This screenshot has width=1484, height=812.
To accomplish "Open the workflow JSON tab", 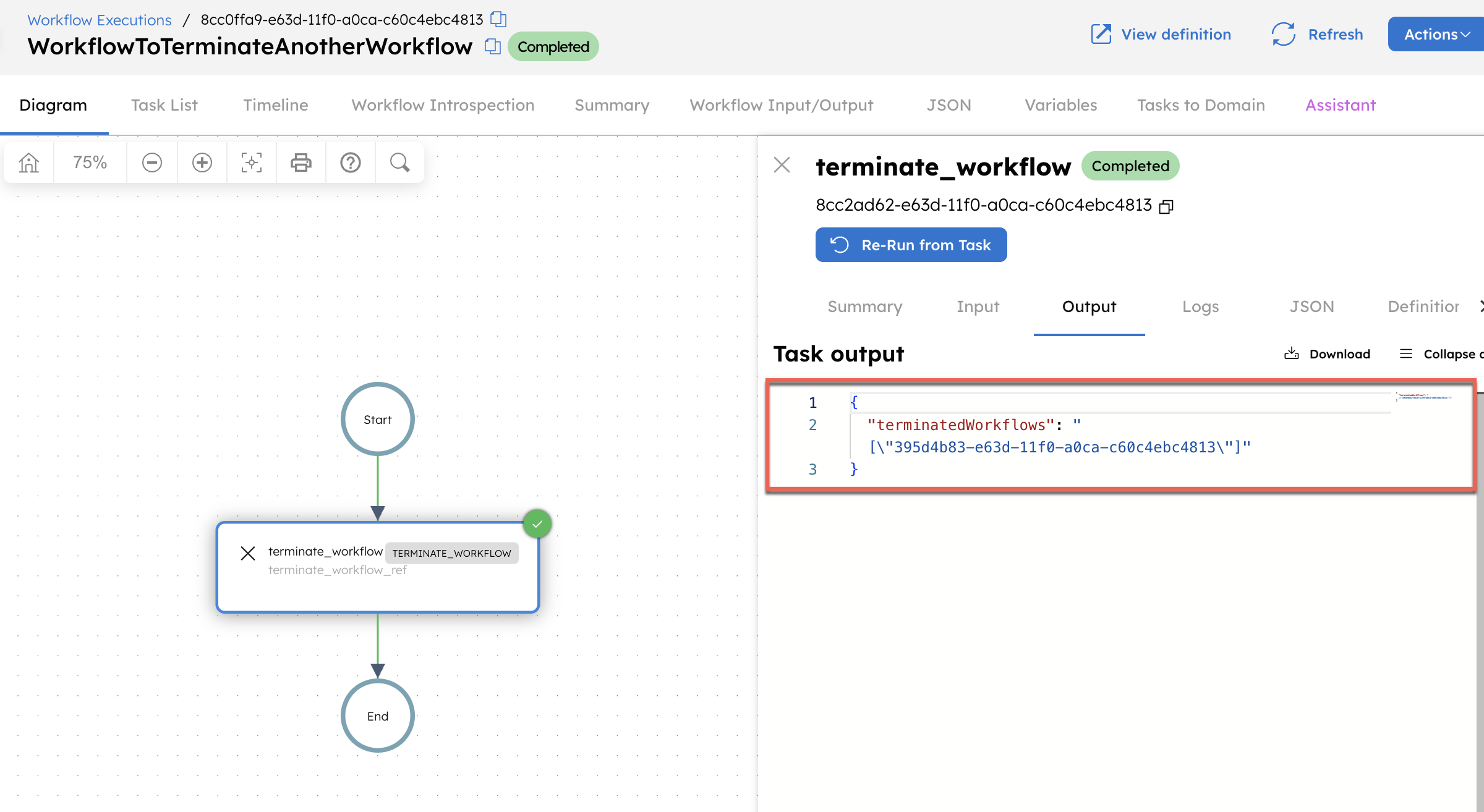I will click(949, 105).
